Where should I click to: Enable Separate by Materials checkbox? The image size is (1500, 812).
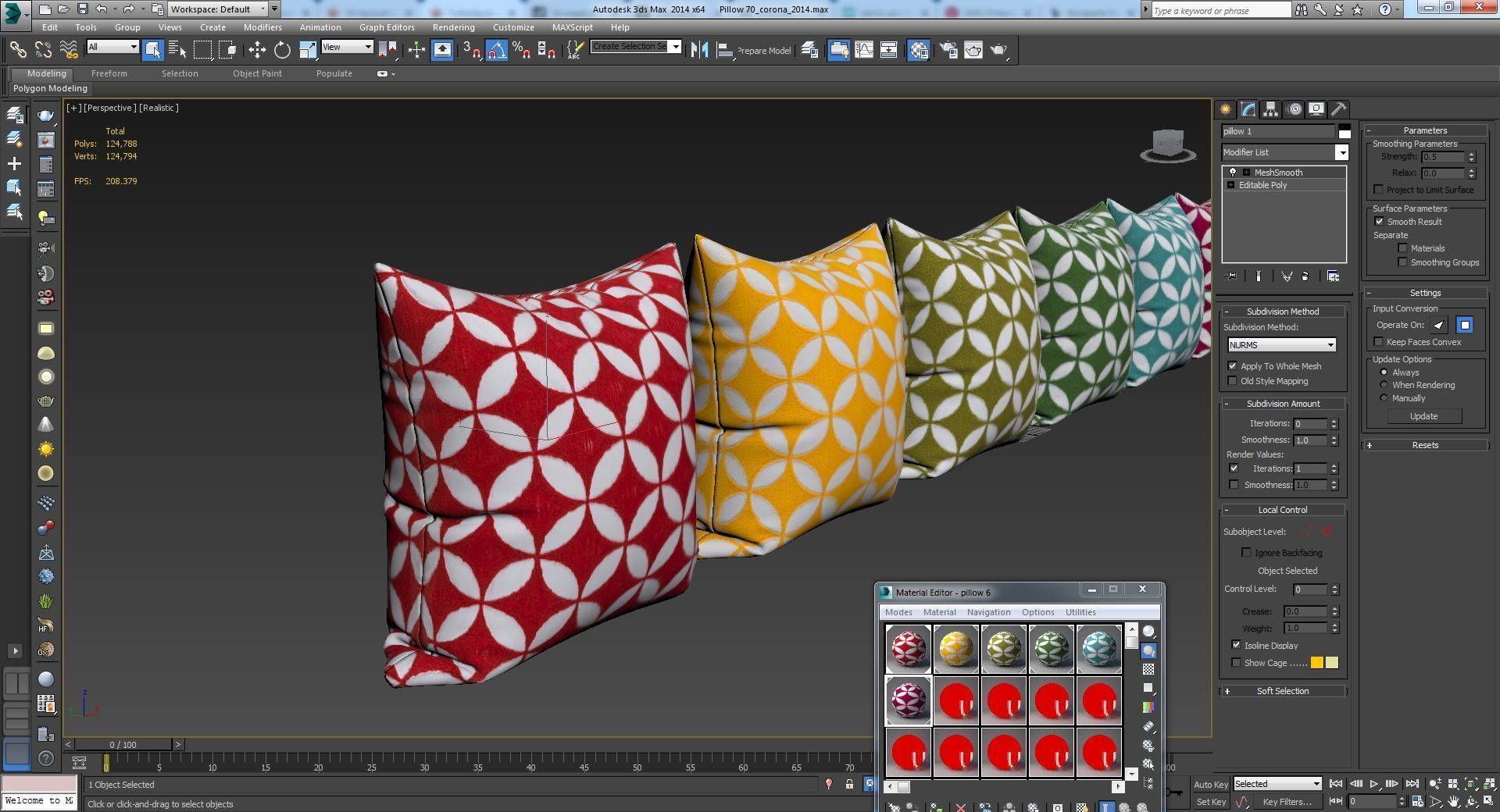pos(1403,248)
